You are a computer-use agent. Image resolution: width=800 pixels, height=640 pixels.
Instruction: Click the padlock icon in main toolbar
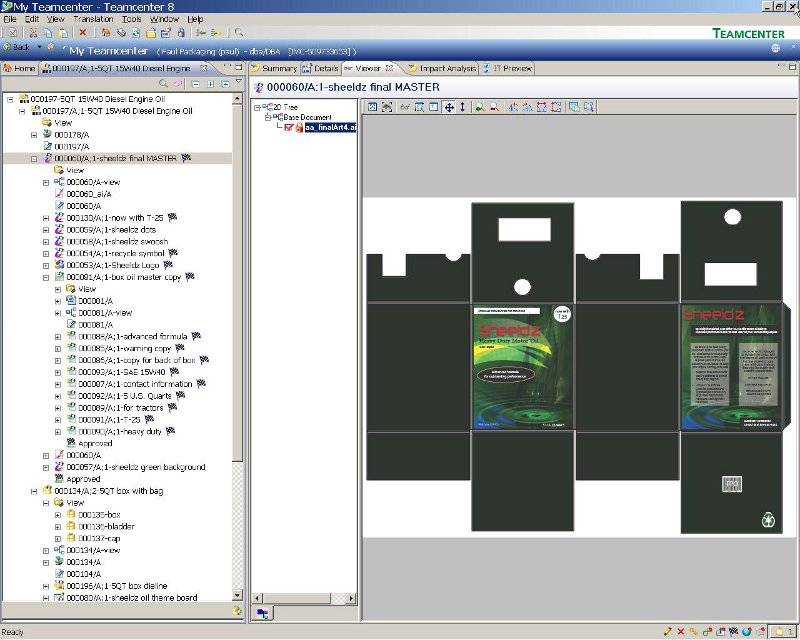point(181,33)
